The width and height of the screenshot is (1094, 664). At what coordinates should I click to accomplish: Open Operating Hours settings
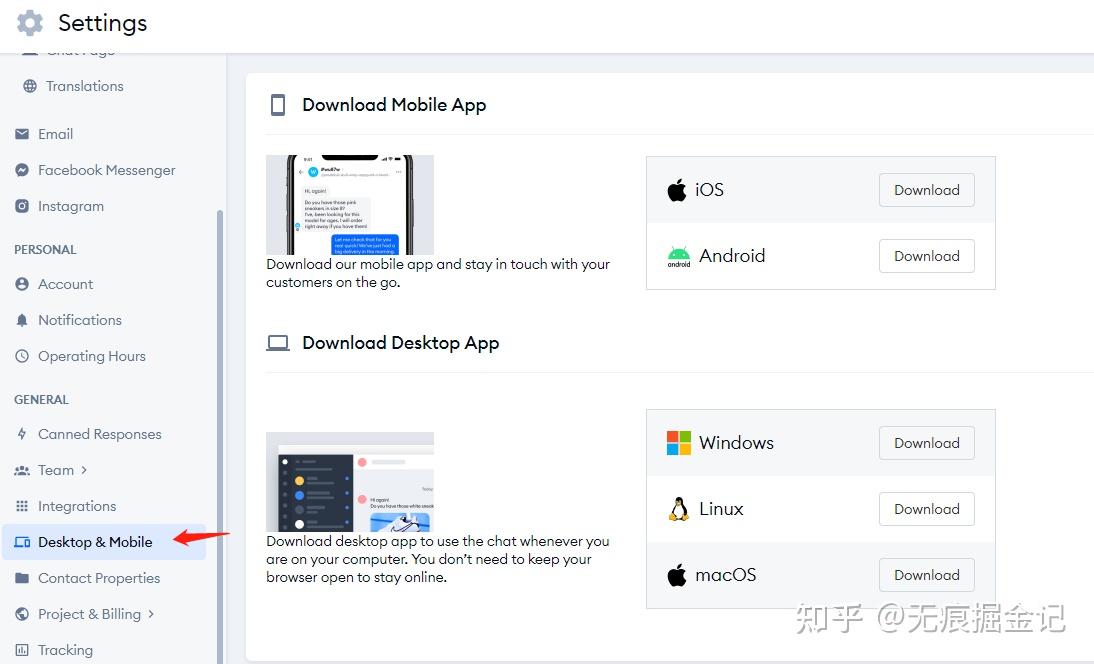91,356
